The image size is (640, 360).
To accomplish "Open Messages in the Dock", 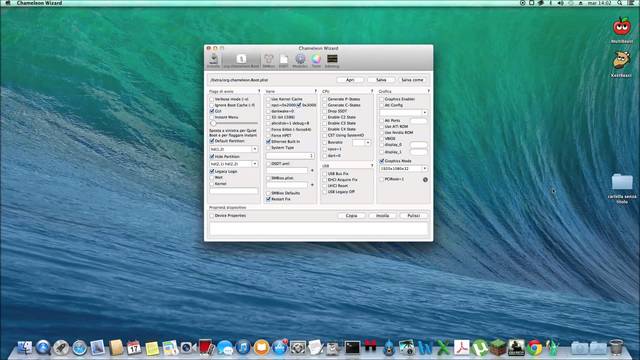I will (225, 348).
